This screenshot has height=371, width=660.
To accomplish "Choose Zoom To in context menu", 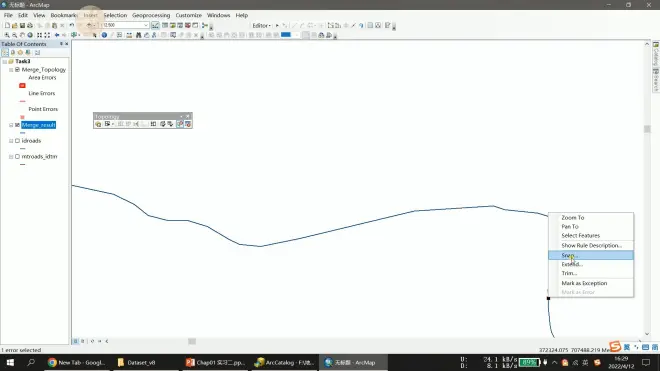I will click(591, 218).
